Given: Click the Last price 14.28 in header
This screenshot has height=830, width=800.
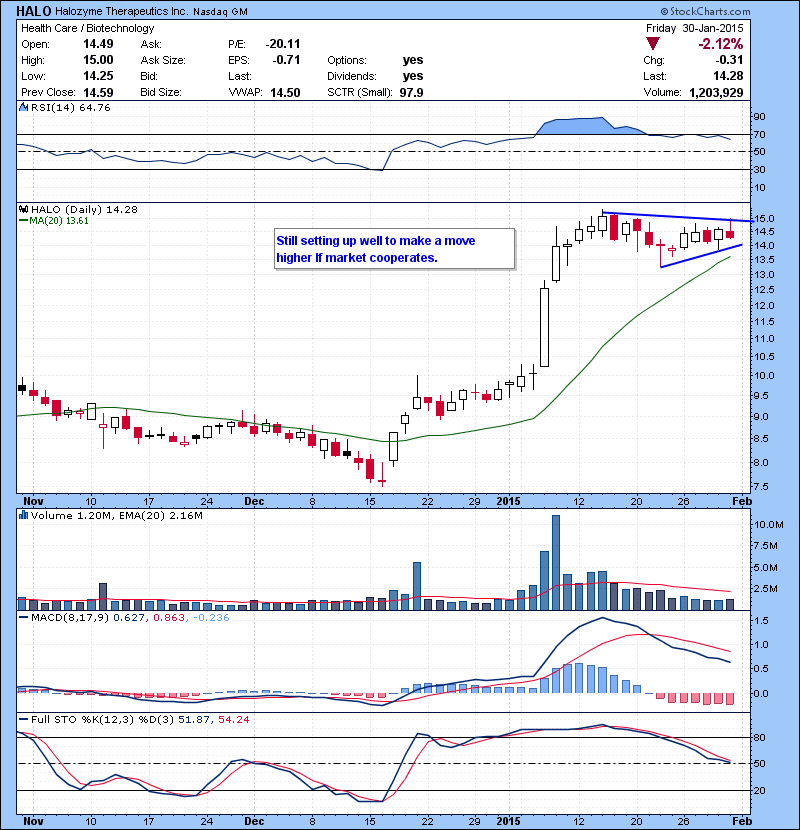Looking at the screenshot, I should (x=729, y=76).
